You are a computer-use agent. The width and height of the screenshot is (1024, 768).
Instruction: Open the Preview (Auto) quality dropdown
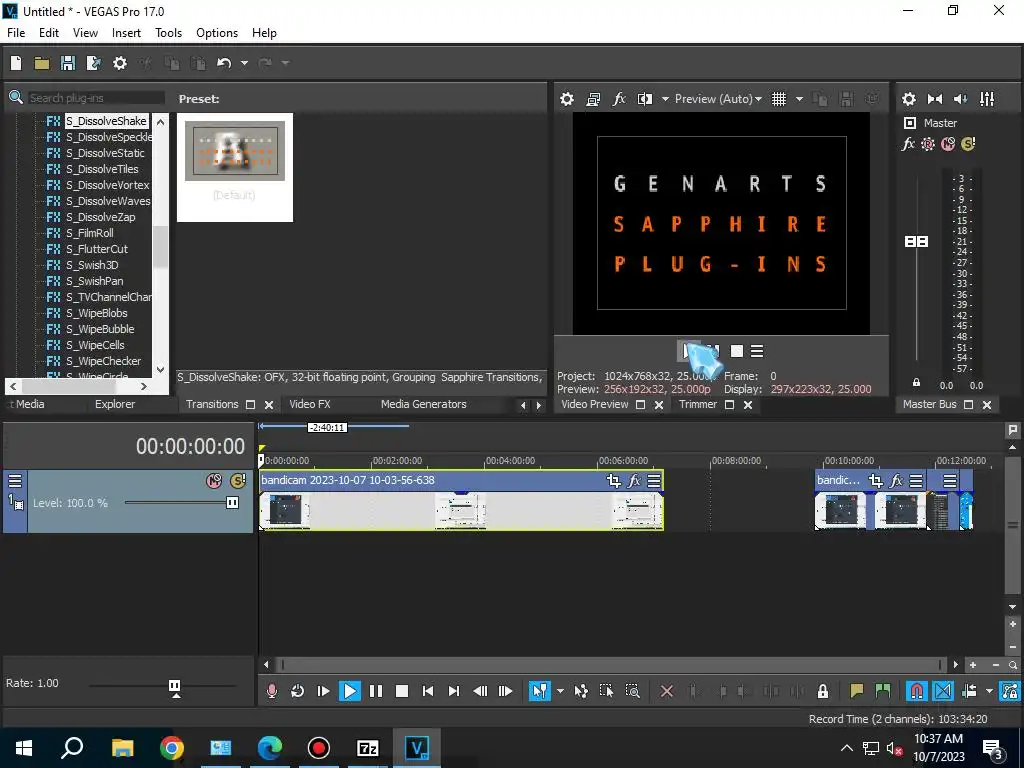coord(718,99)
